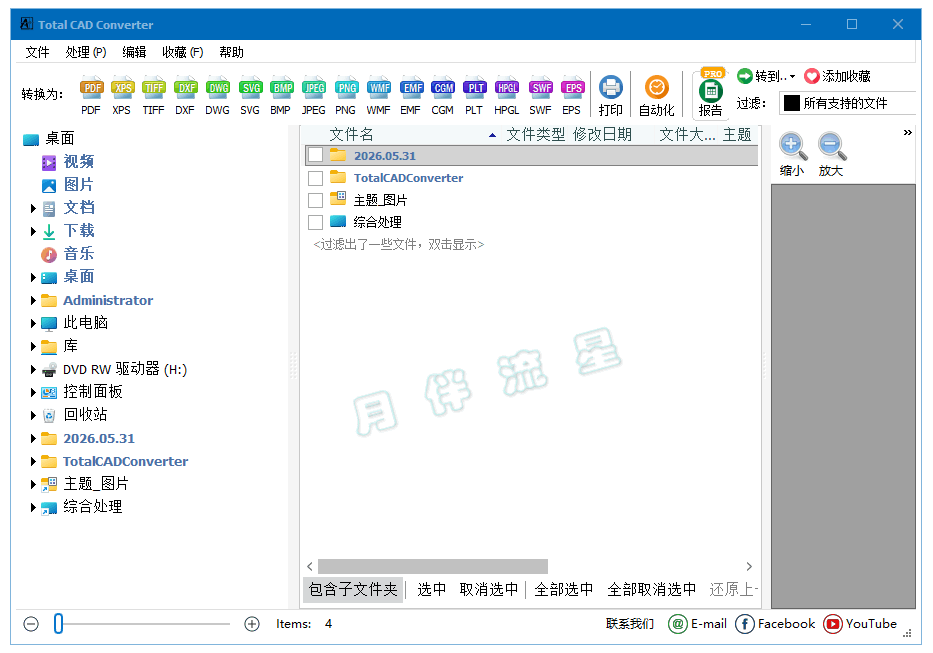
Task: Check the 2026.05.31 folder checkbox
Action: pyautogui.click(x=316, y=155)
